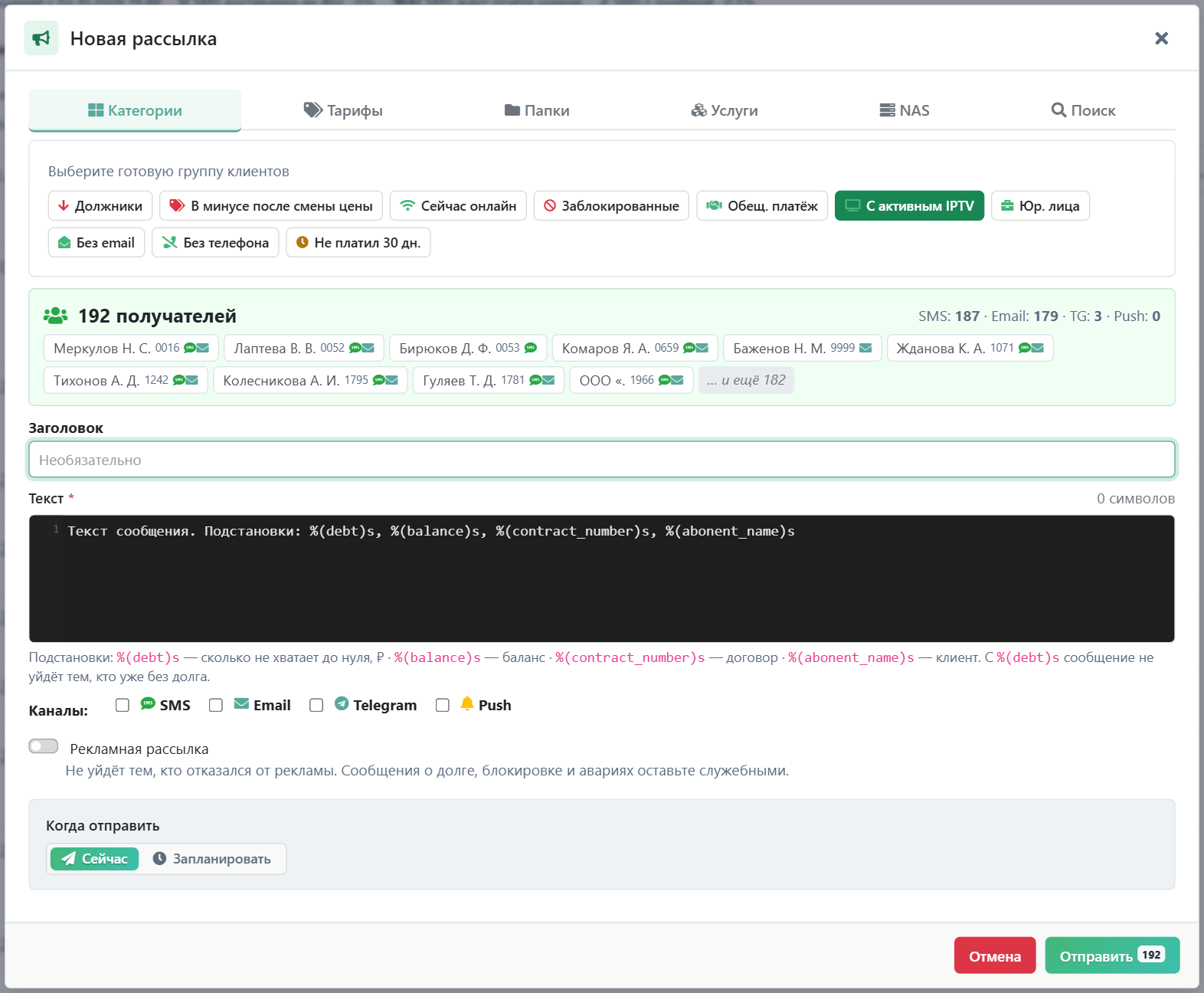Screen dimensions: 1204x993
Task: Click recipient chip Баженов Н. М. 9999
Action: (803, 348)
